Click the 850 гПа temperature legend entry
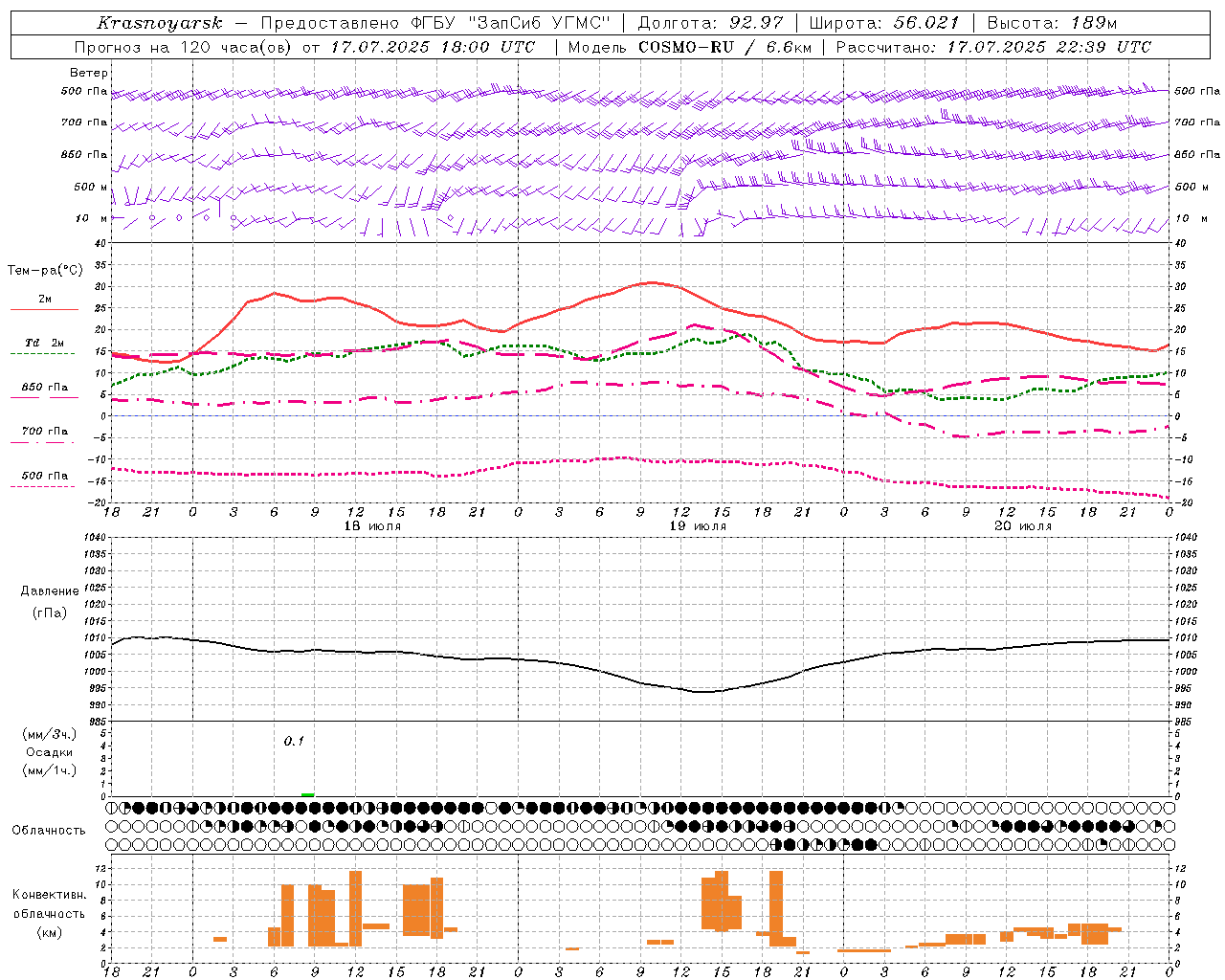The height and width of the screenshot is (980, 1225). (45, 390)
